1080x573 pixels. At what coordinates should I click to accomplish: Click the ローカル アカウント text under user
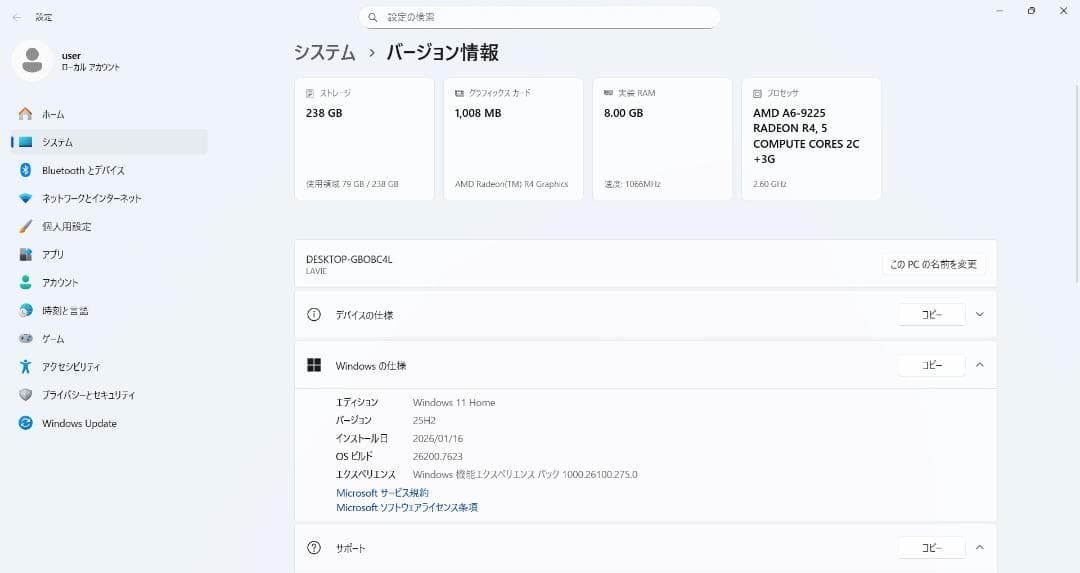click(x=90, y=67)
